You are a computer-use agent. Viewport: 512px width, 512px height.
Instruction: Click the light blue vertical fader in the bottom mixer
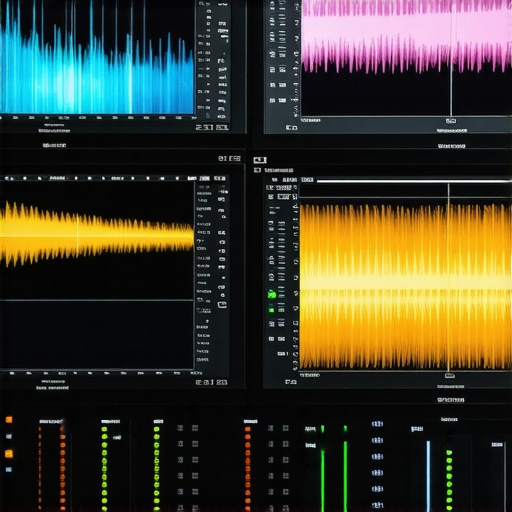click(x=428, y=476)
